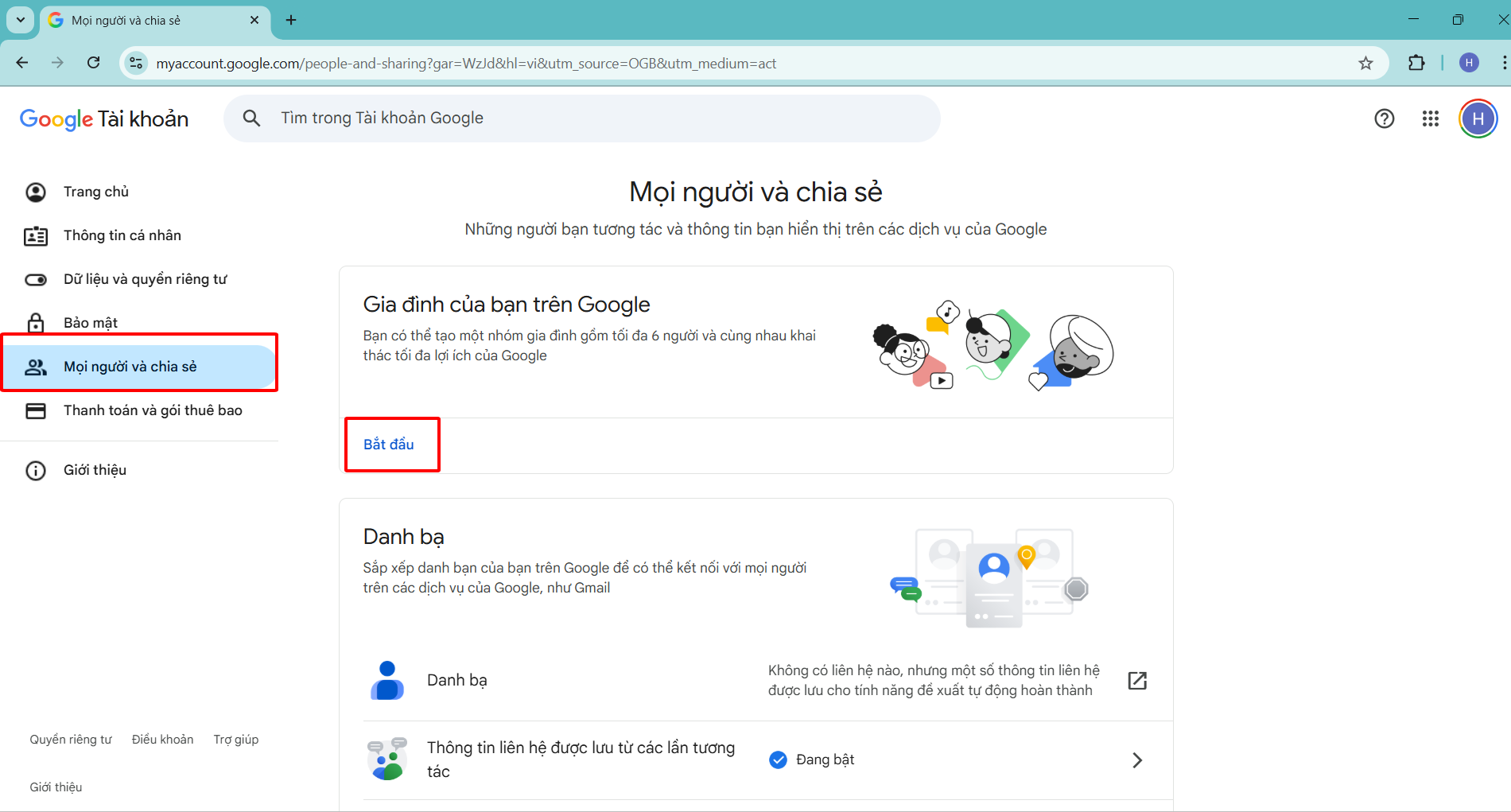
Task: Click the contacts illustration in Danh bạ card
Action: coord(989,578)
